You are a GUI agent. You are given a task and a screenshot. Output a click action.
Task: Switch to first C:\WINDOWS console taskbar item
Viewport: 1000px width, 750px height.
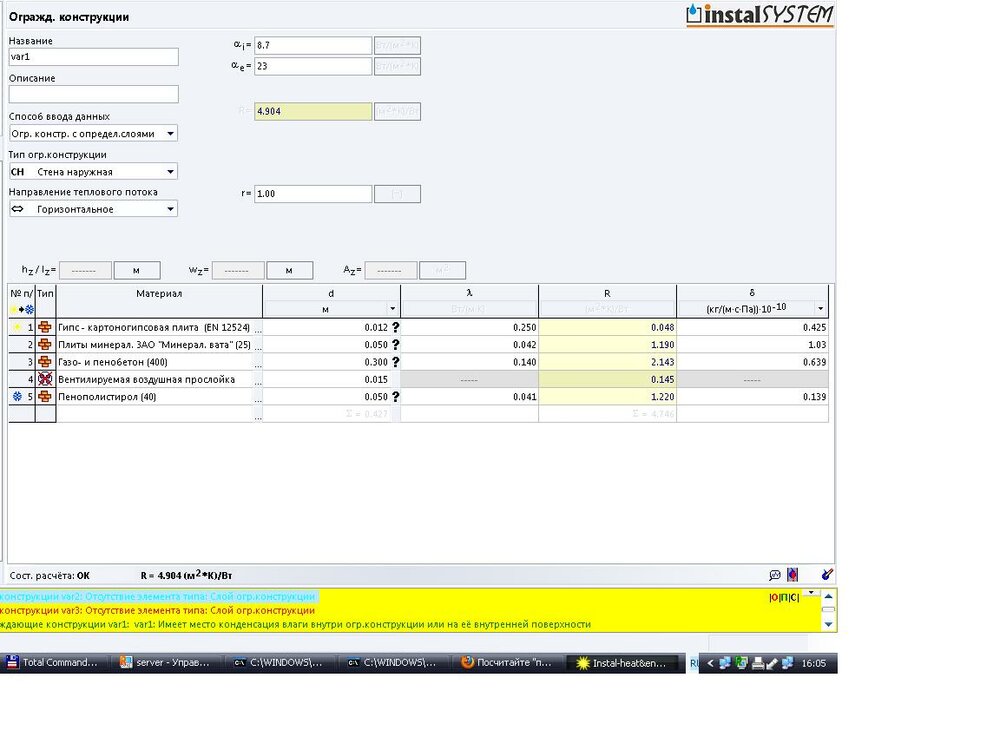pyautogui.click(x=279, y=663)
